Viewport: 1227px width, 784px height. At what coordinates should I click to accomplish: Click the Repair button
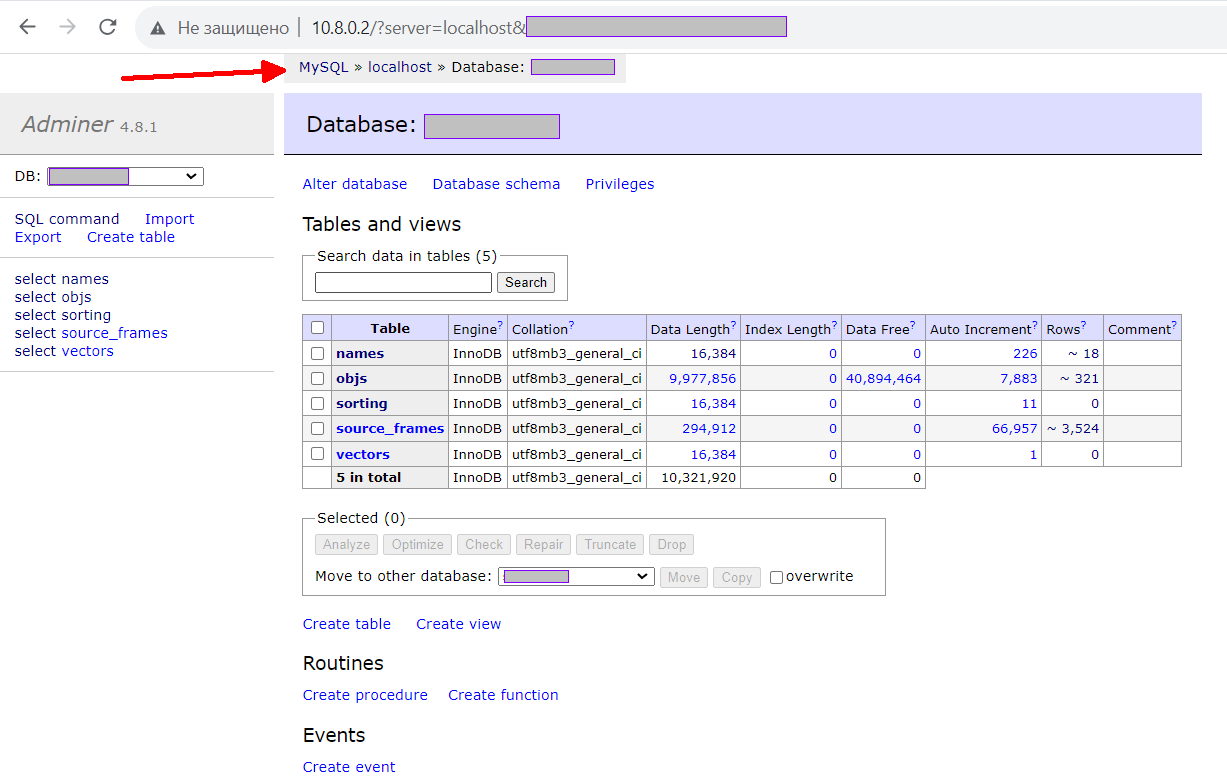[543, 545]
